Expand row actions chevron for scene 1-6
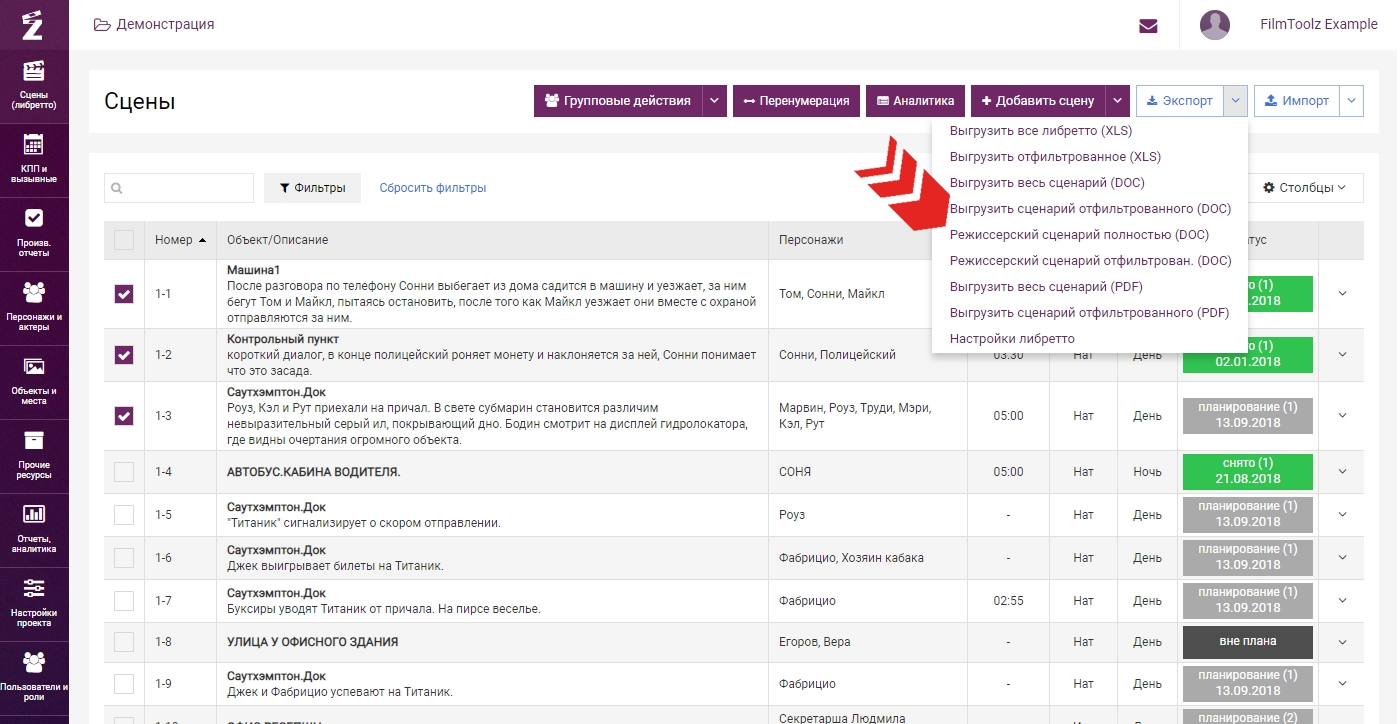 (1342, 558)
